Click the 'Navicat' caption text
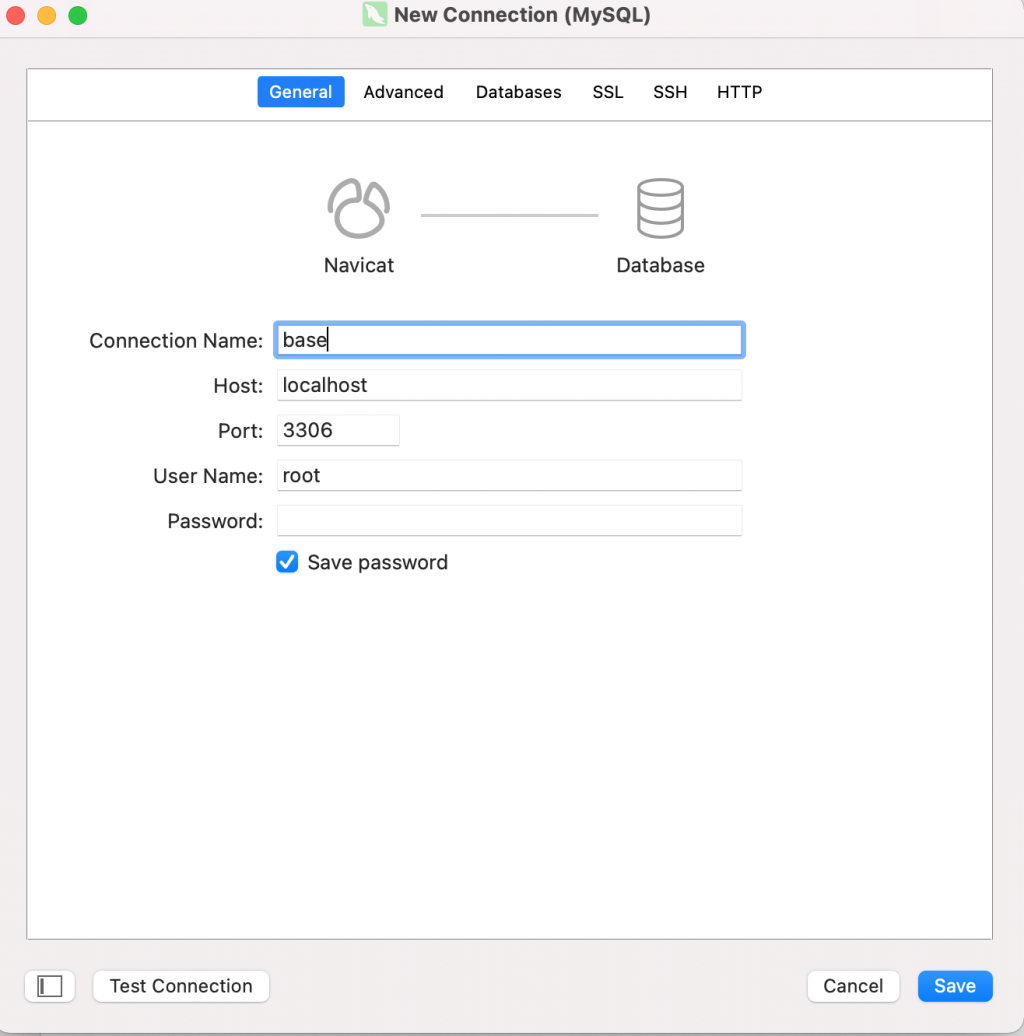The image size is (1024, 1036). 359,265
